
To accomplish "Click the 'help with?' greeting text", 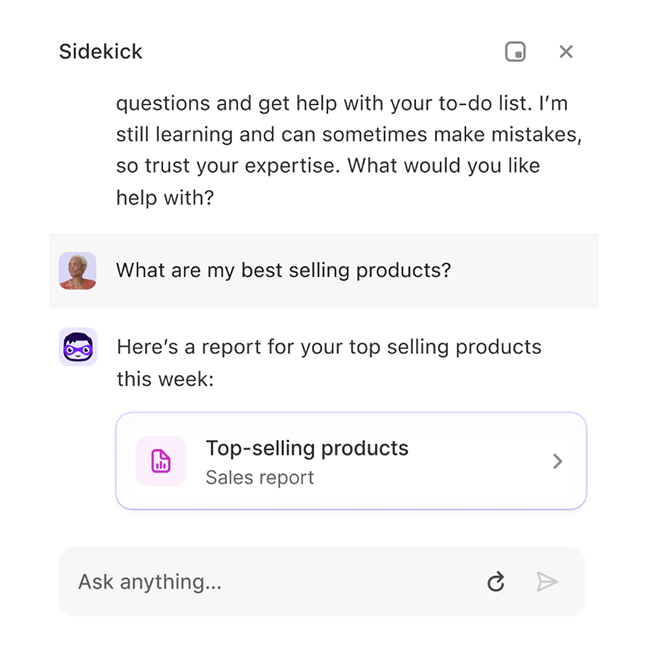I will [x=165, y=198].
